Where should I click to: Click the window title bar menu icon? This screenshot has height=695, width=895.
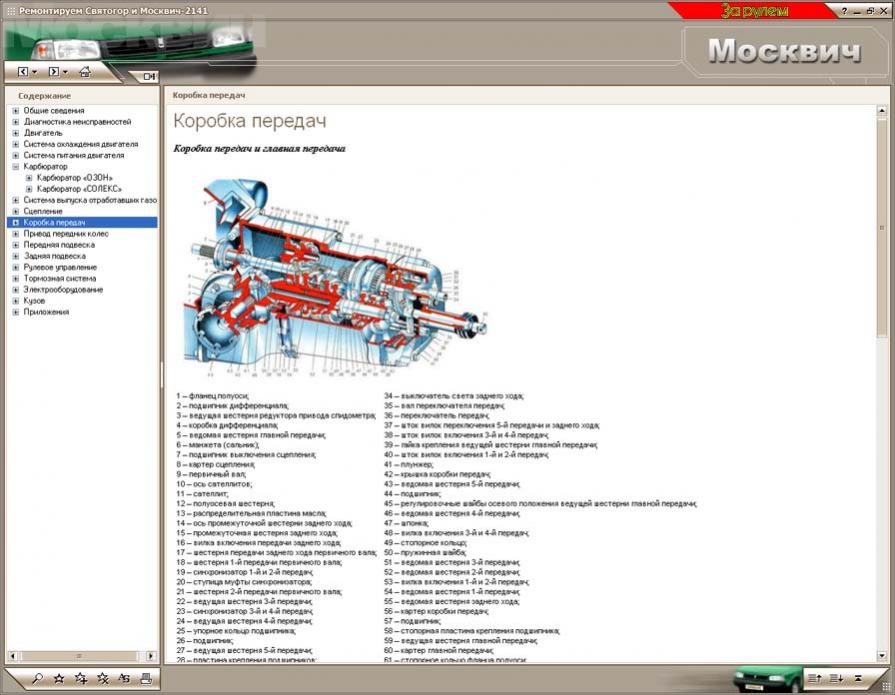click(x=11, y=11)
